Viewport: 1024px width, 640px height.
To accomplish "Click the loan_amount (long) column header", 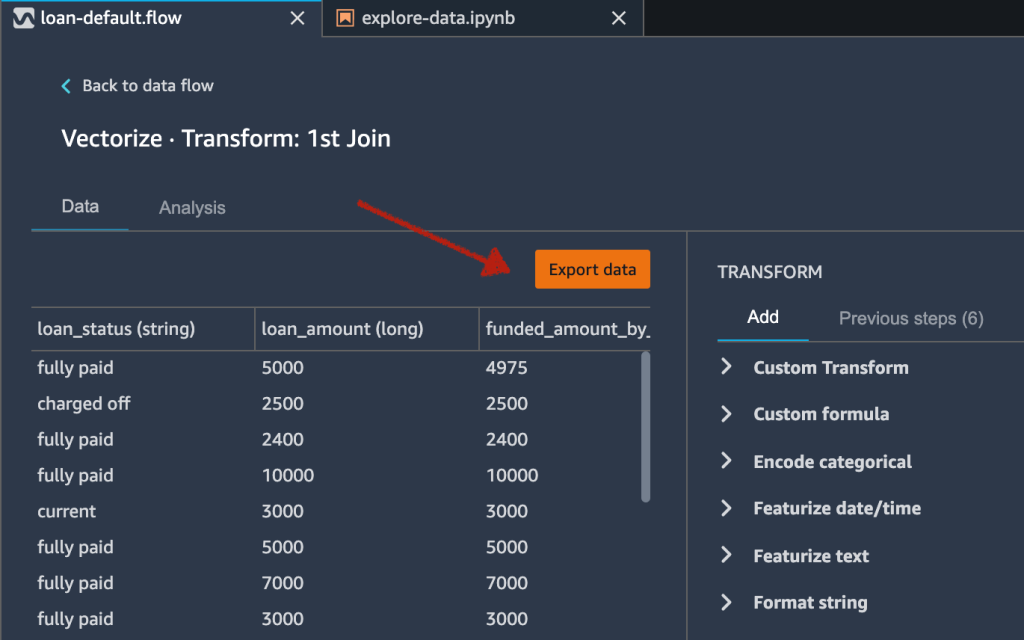I will (x=340, y=329).
